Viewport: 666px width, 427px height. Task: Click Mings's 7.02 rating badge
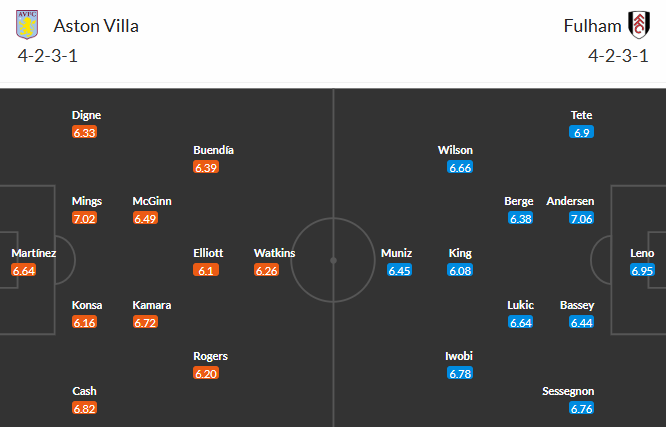(85, 218)
